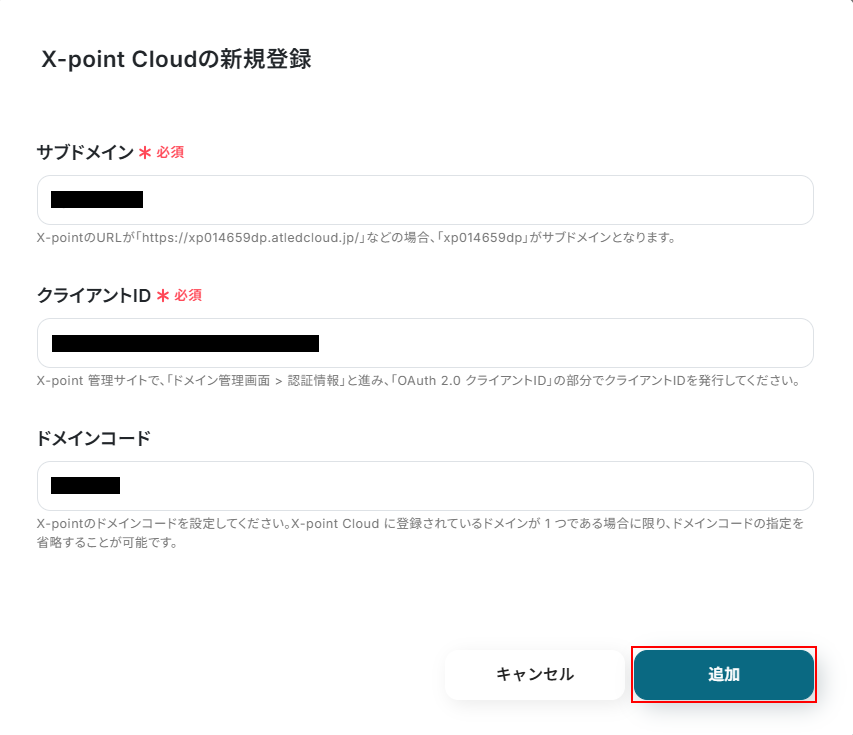Click the 追加 button
This screenshot has width=853, height=735.
724,675
